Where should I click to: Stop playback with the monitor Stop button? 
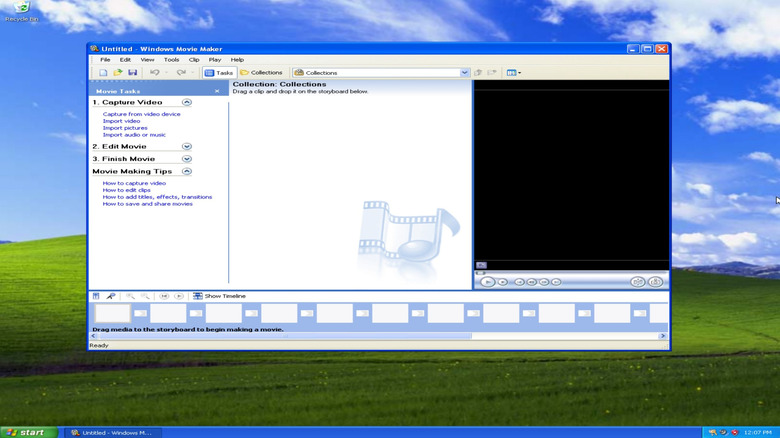point(503,282)
